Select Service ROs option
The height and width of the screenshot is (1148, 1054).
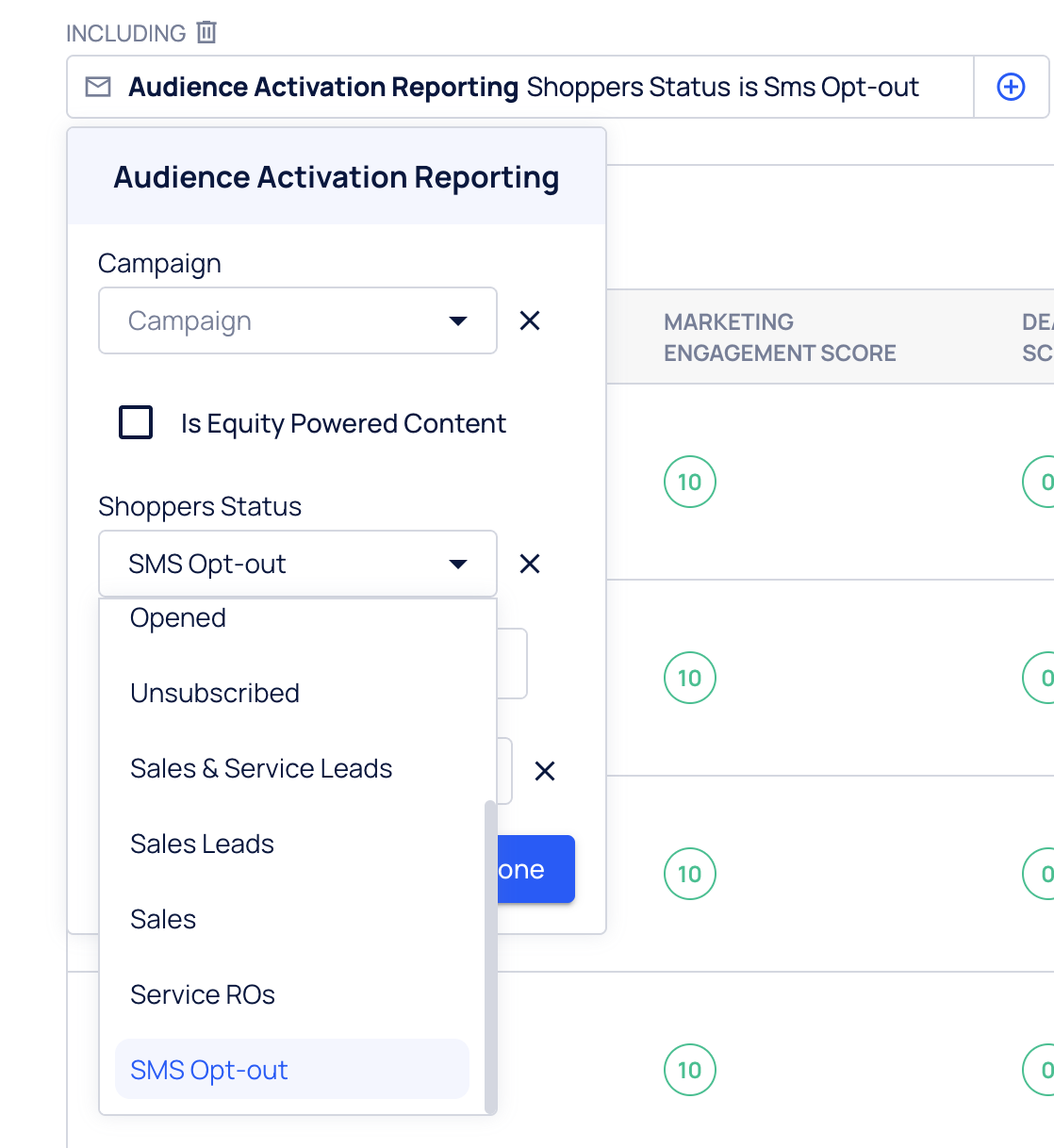click(203, 995)
